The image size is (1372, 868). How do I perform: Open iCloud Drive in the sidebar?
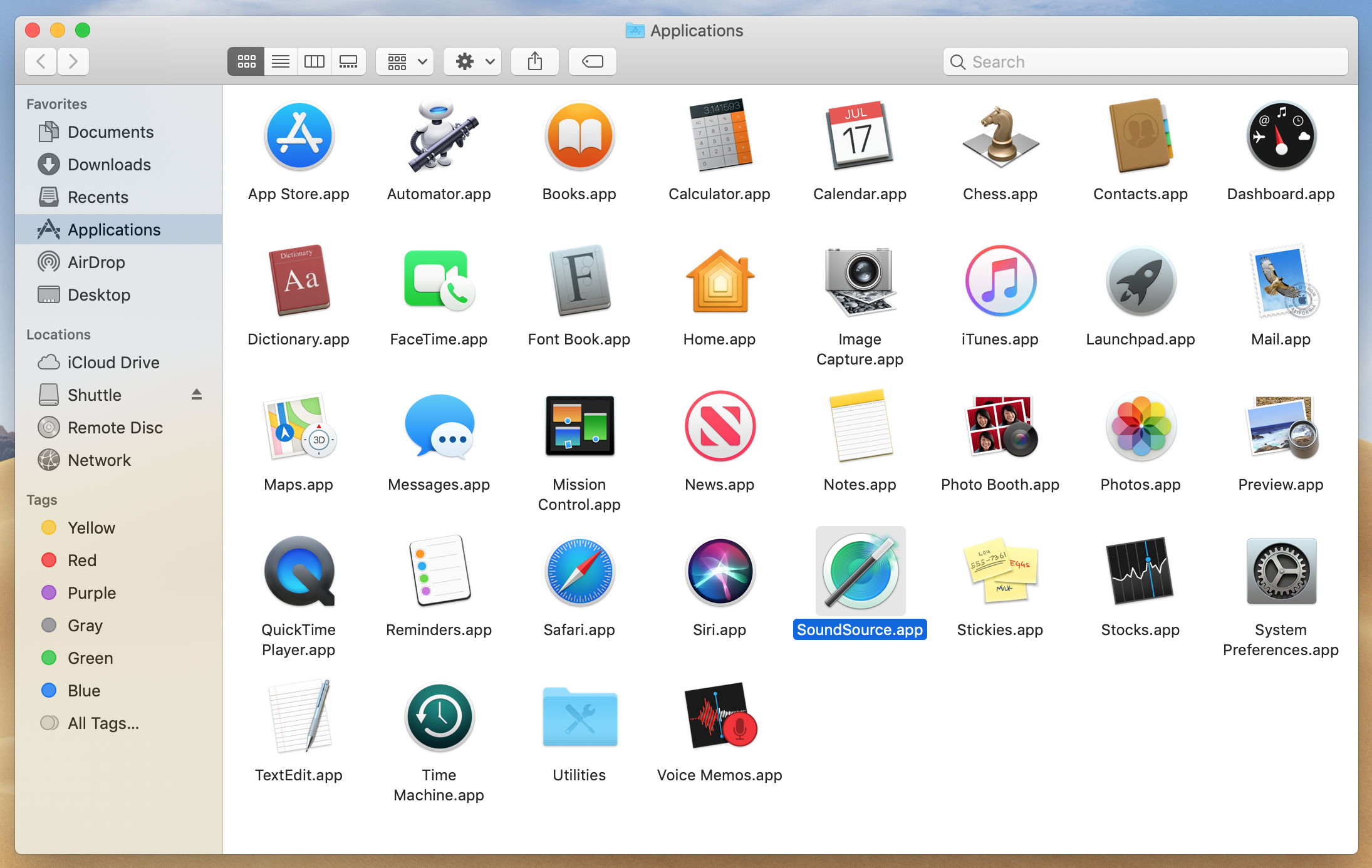pos(119,363)
